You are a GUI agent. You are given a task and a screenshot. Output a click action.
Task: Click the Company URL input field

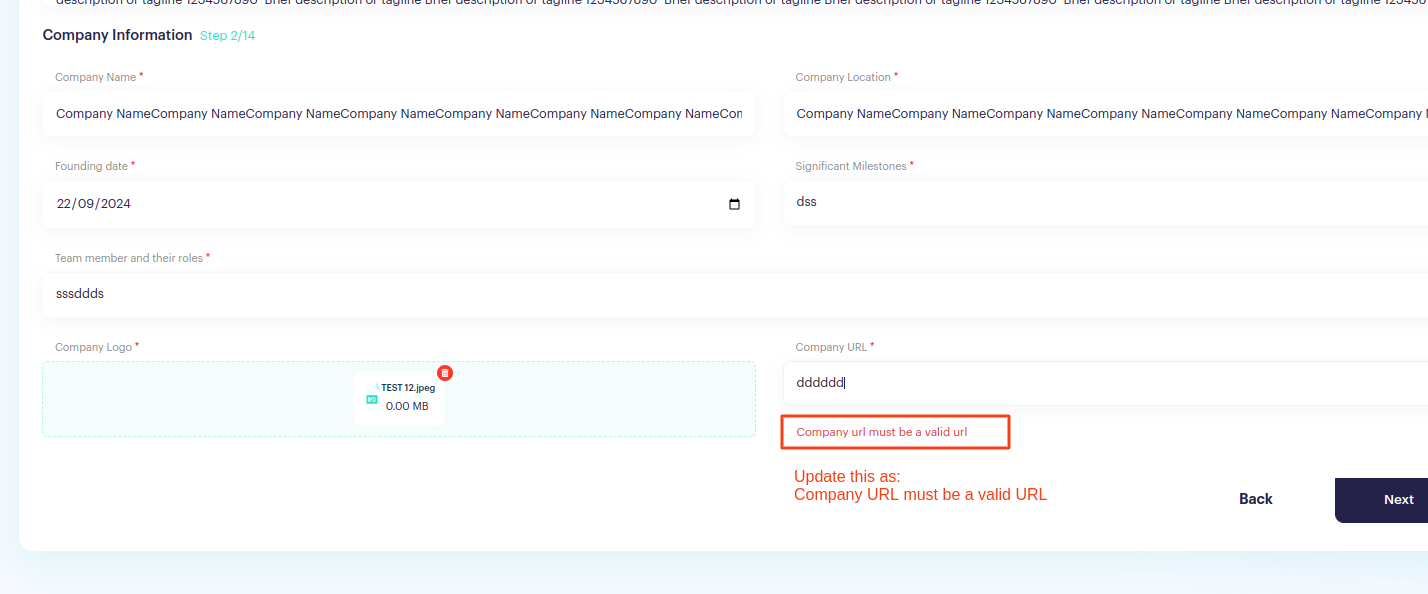[x=1105, y=383]
